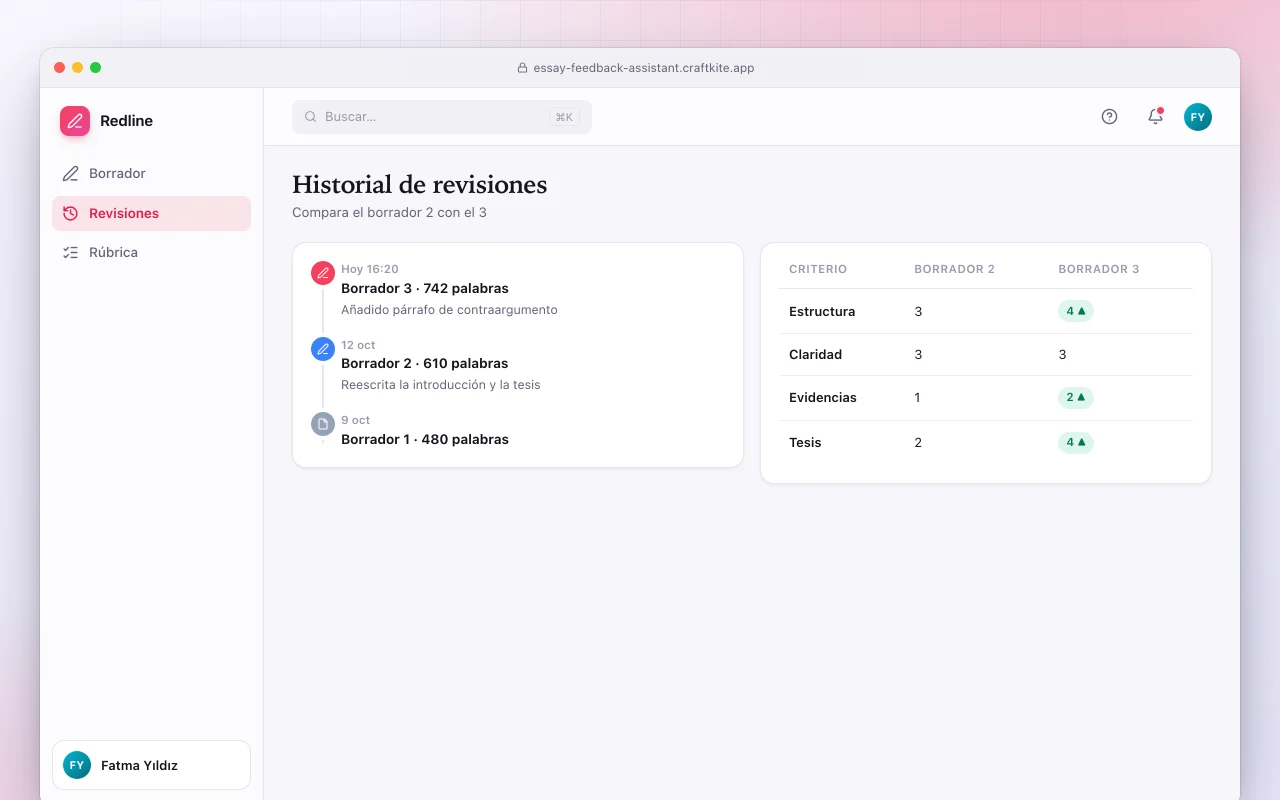Screen dimensions: 1280x800
Task: Click Tesis Borrador 2 score 2
Action: coord(918,443)
